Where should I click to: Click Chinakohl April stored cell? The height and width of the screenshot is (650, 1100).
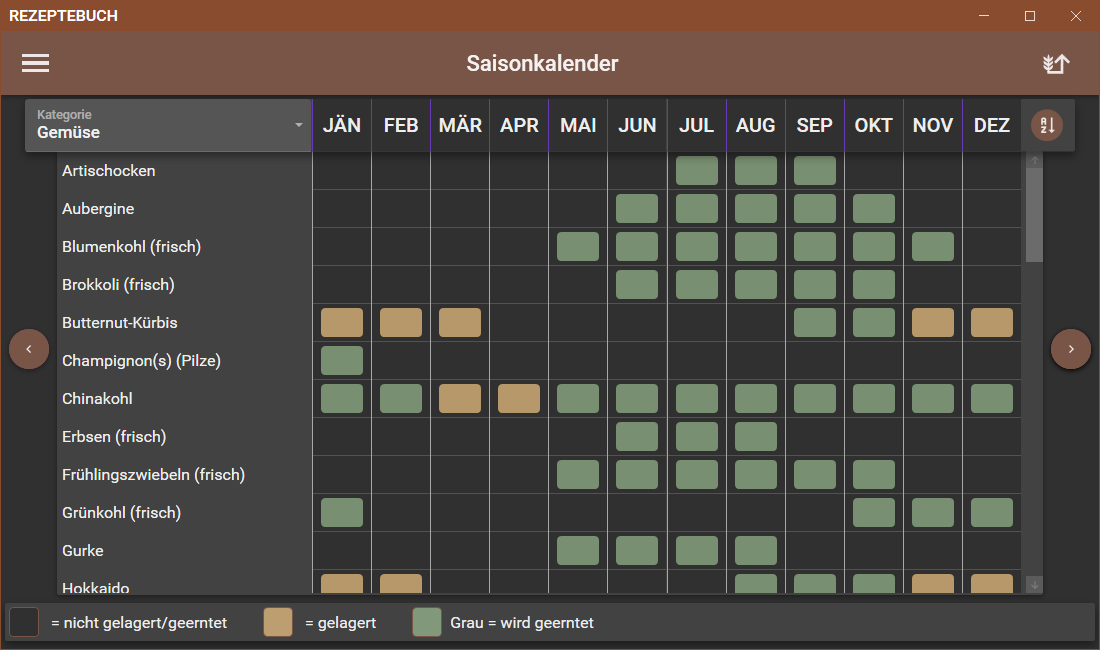point(519,398)
